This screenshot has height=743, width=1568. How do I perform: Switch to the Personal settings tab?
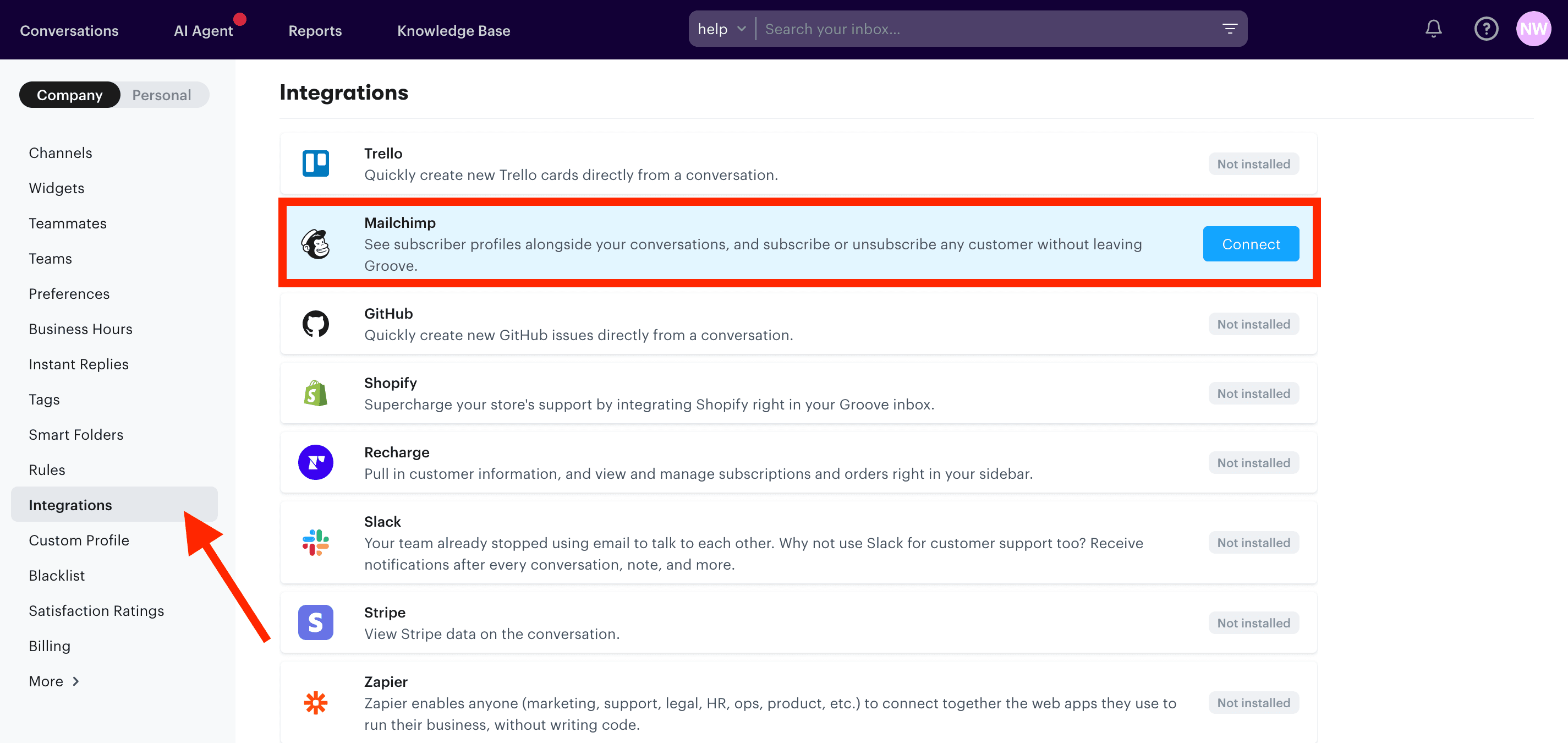click(x=161, y=95)
